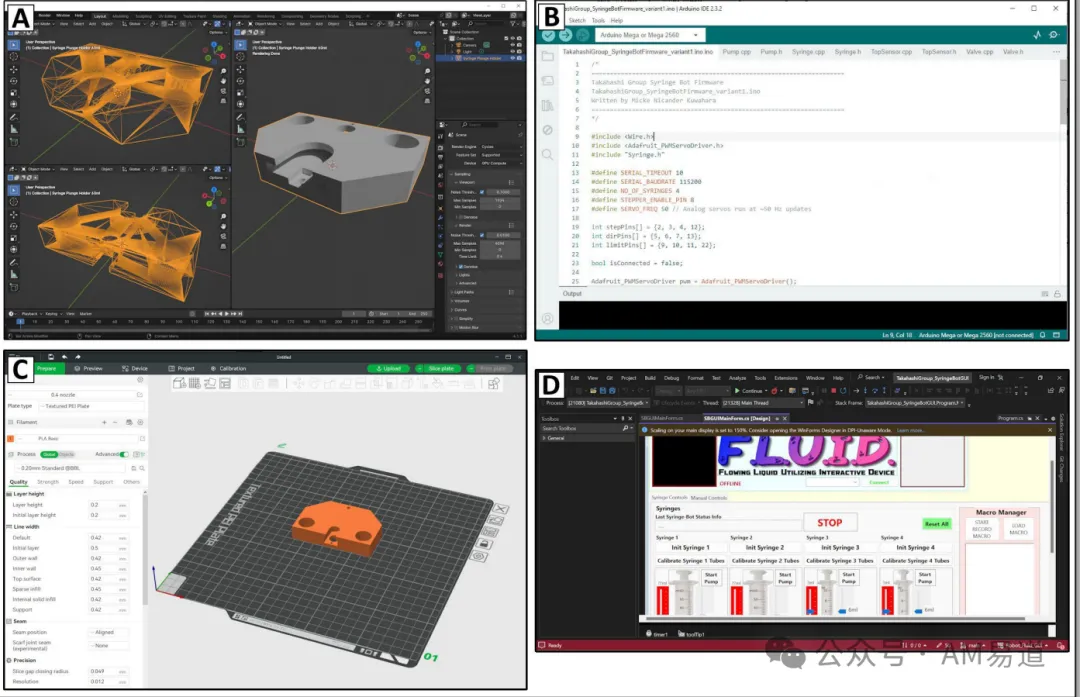
Task: Toggle the Advanced switch in Bambu Studio
Action: tap(124, 455)
